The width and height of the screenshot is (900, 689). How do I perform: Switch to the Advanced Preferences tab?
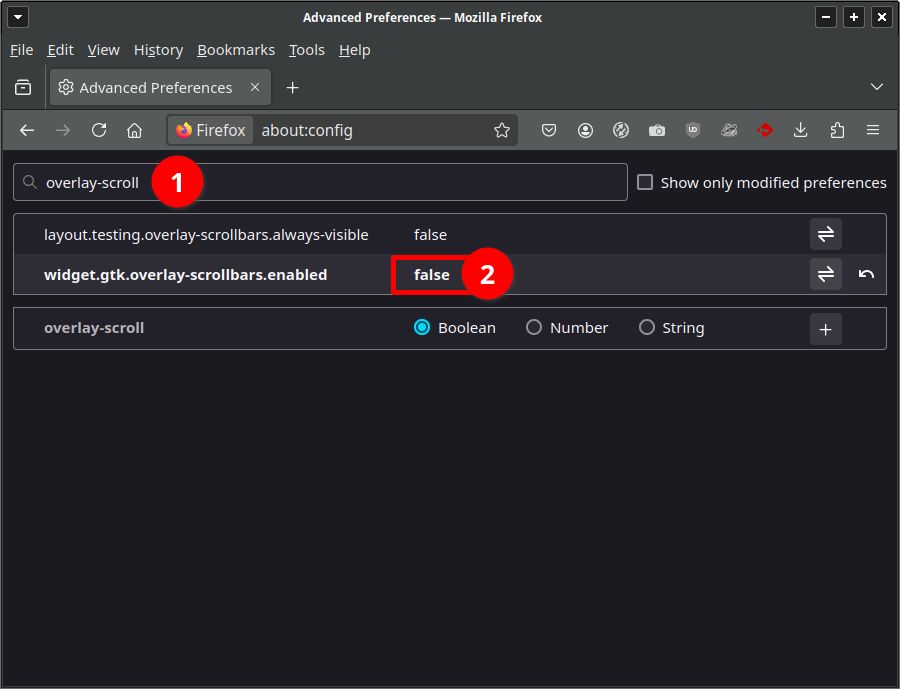(x=160, y=87)
